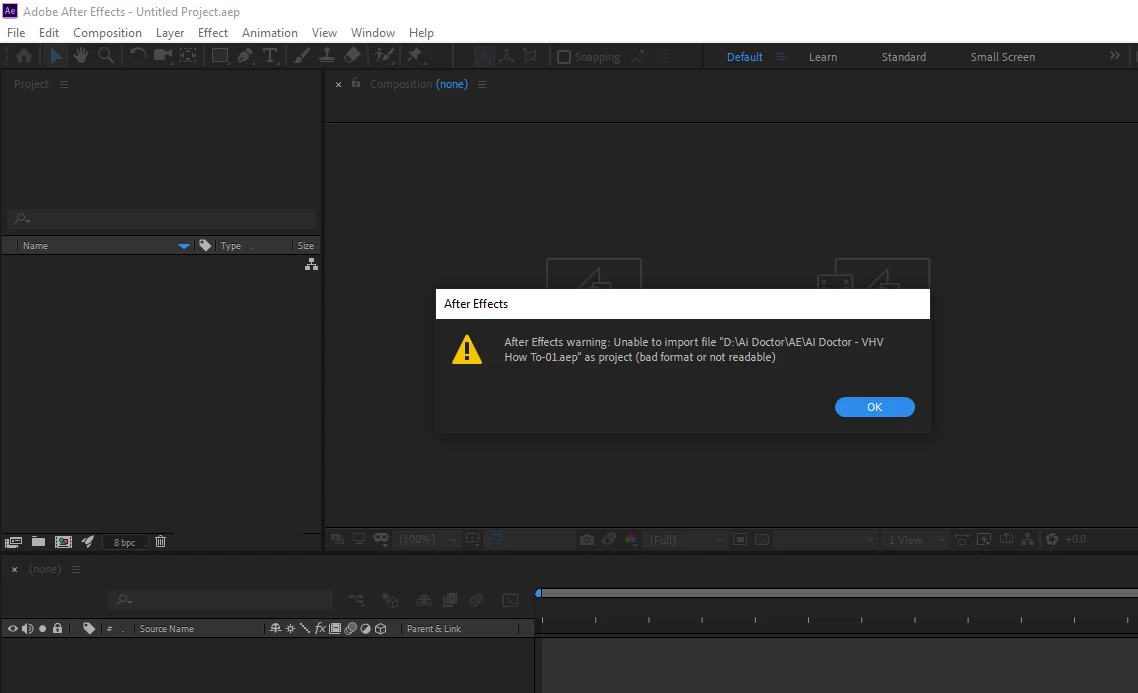Screen dimensions: 1138x693
Task: Open the Window menu
Action: (372, 33)
